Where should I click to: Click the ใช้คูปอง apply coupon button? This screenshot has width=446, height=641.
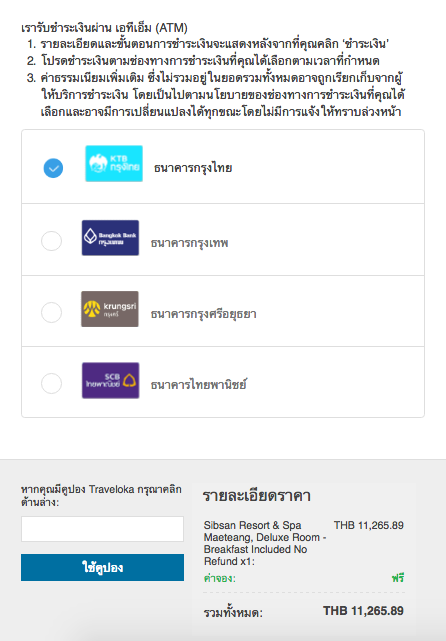103,567
